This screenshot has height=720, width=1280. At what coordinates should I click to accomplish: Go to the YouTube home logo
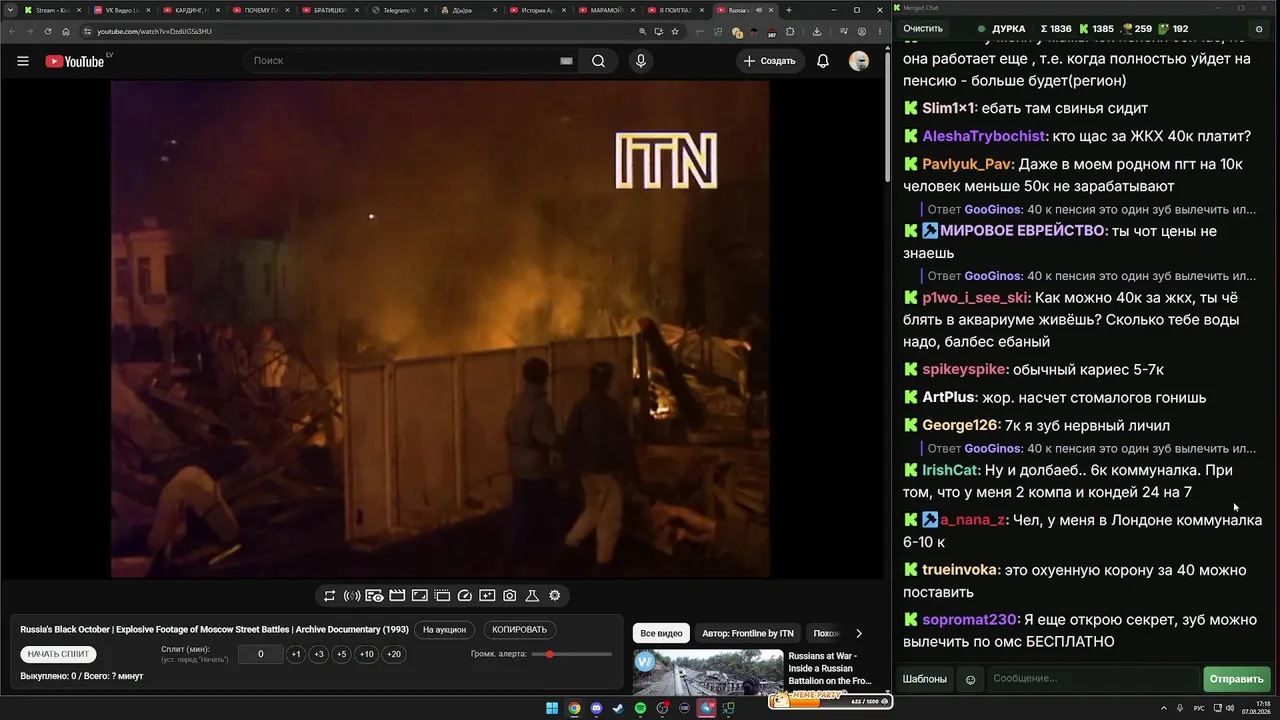point(74,61)
